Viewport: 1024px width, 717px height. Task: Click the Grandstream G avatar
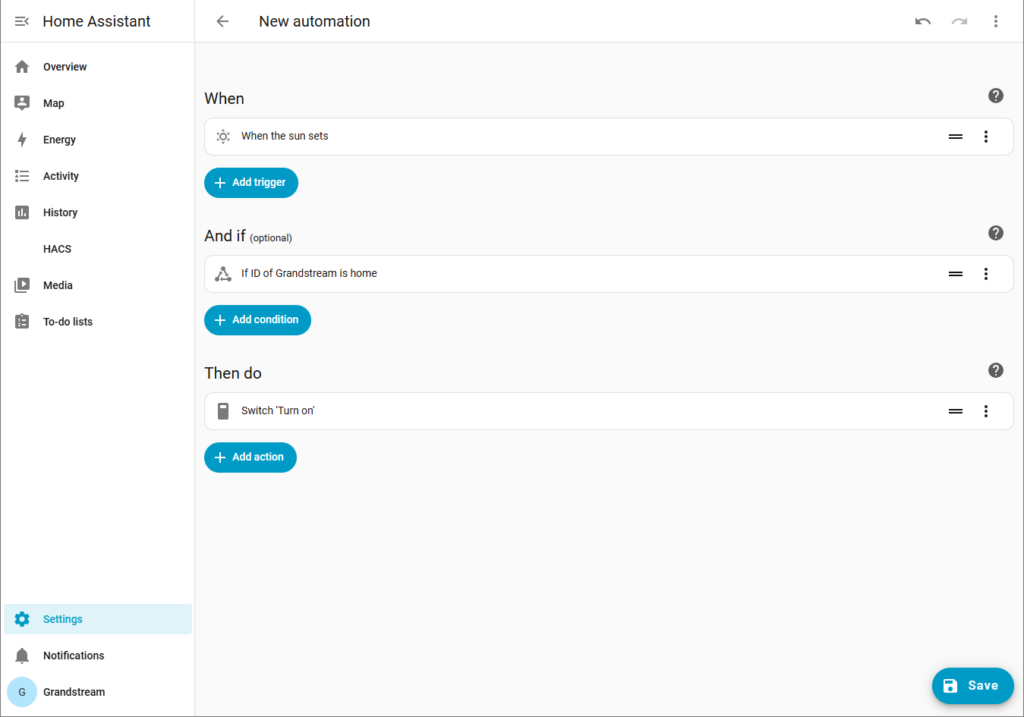click(22, 692)
